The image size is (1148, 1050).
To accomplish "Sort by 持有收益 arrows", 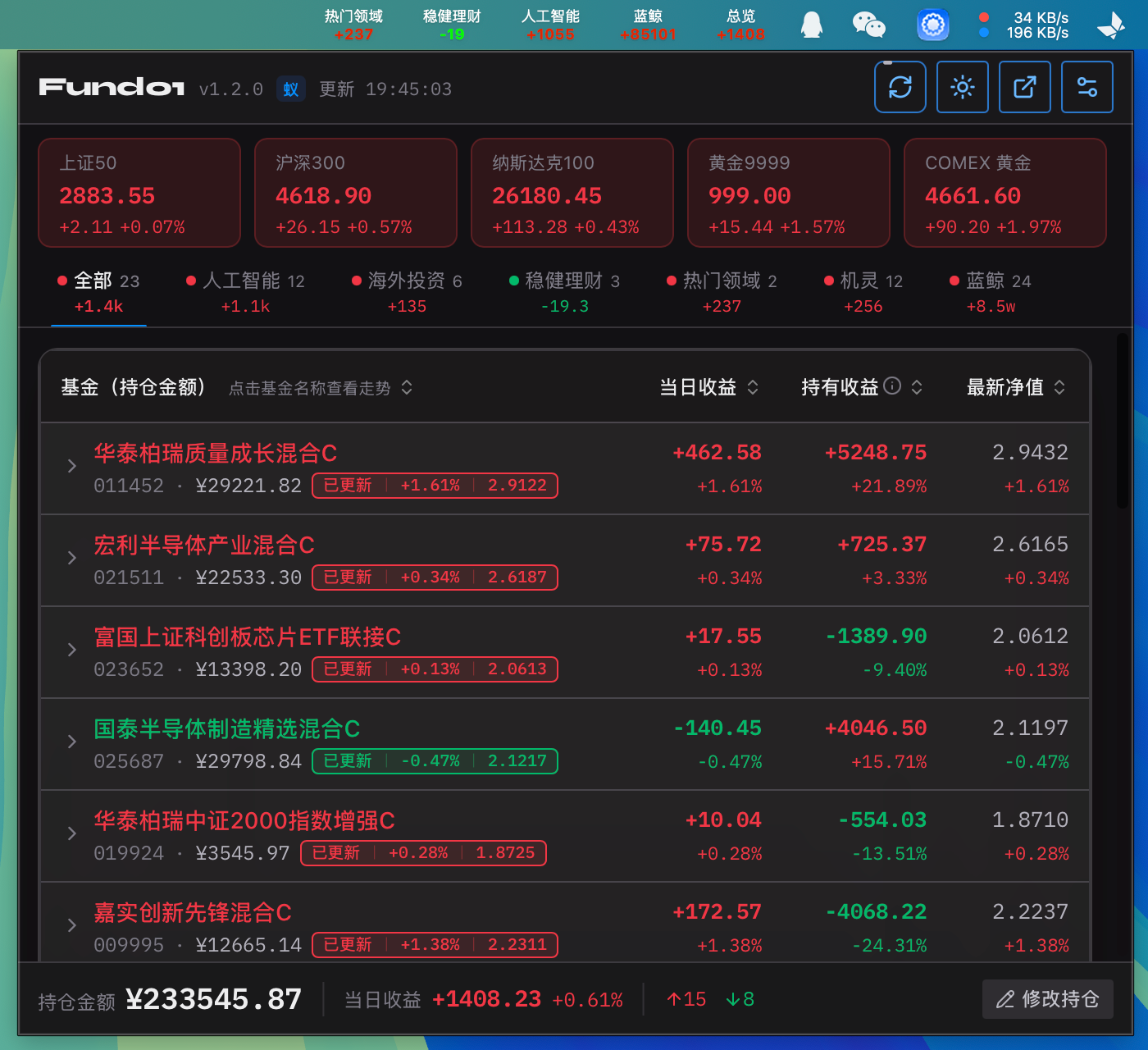I will coord(917,387).
